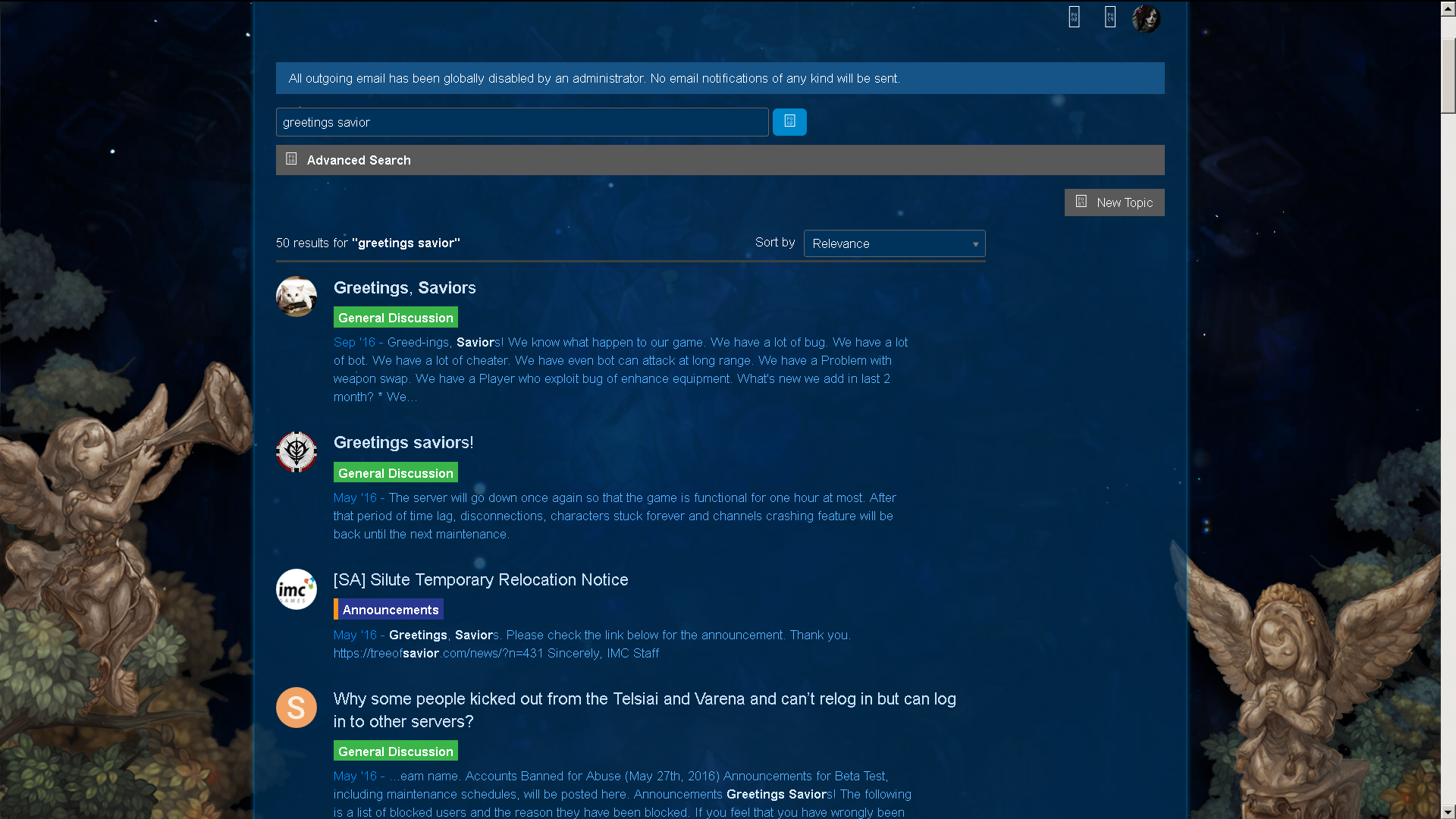Click the search field containing greetings savior
The width and height of the screenshot is (1456, 819).
click(522, 122)
